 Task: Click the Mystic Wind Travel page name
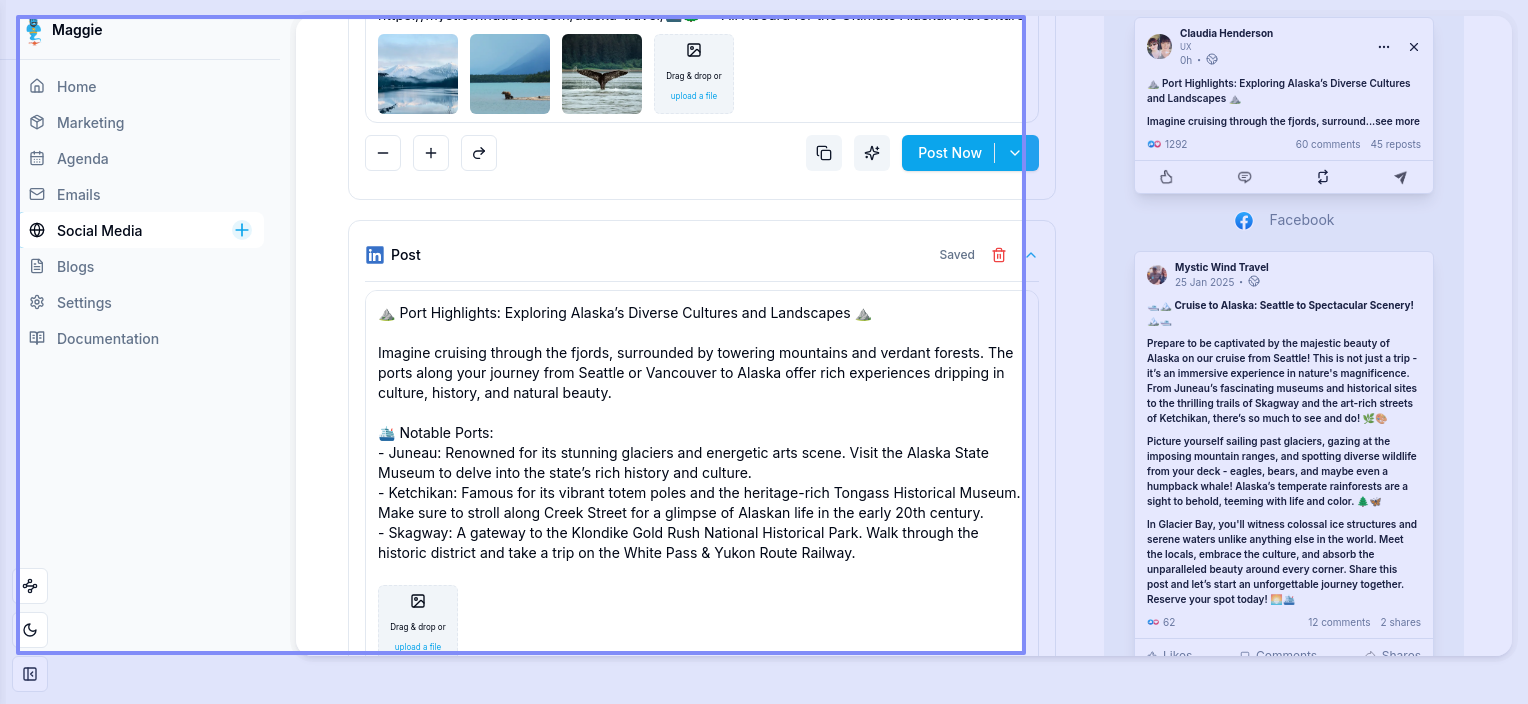click(x=1222, y=268)
